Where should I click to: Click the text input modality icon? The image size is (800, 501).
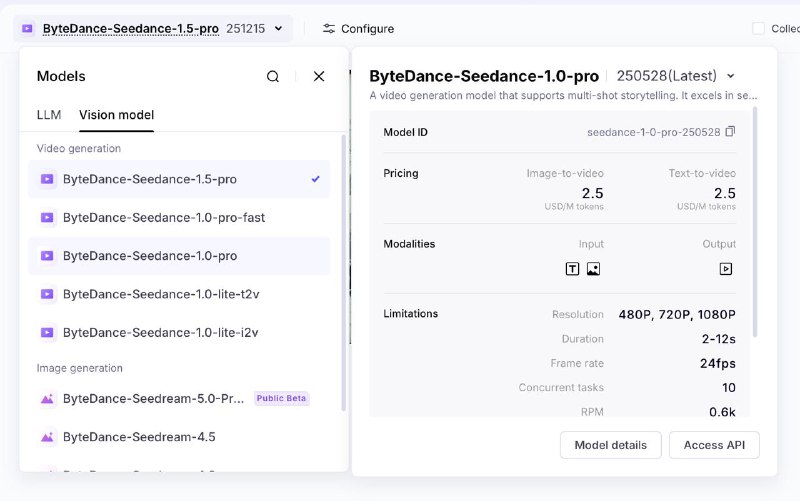572,269
